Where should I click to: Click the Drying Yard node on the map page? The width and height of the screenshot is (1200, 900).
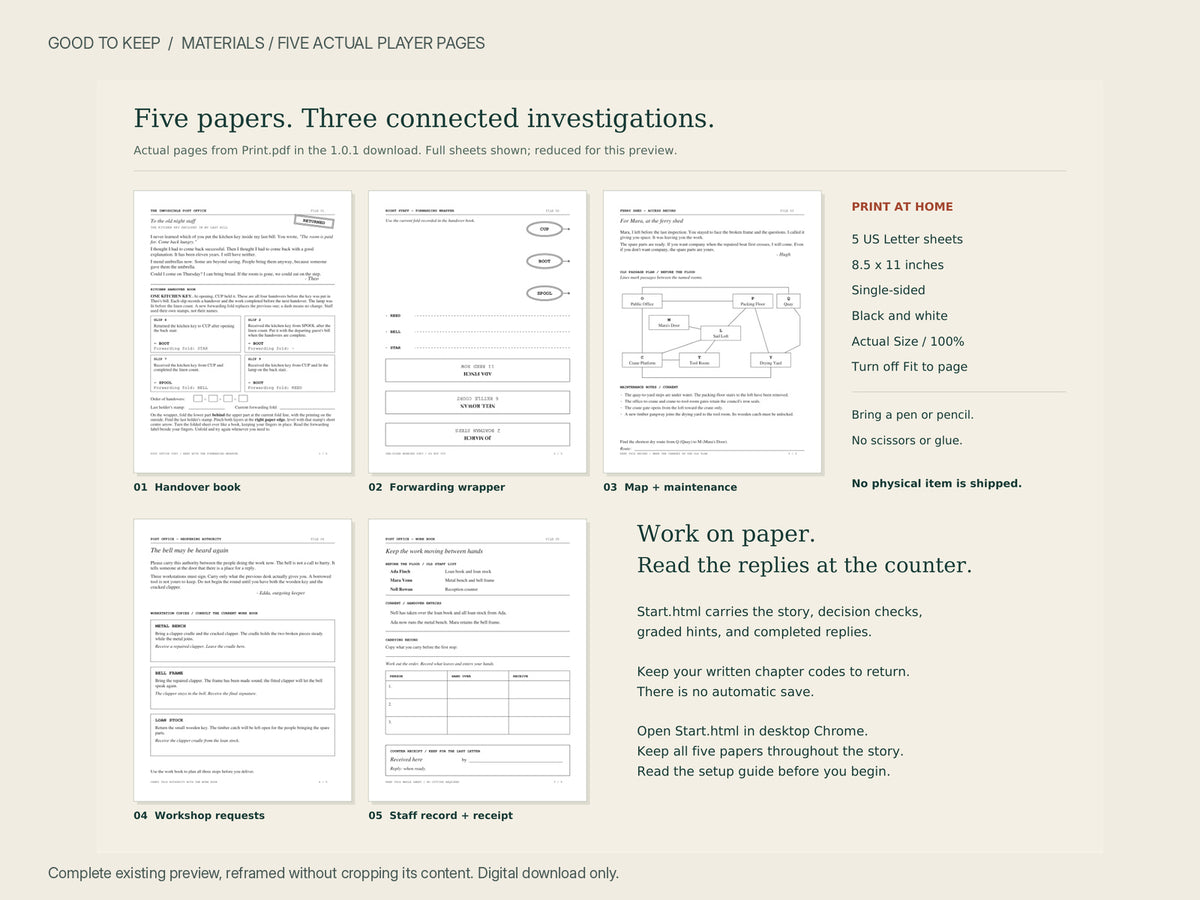[x=771, y=360]
